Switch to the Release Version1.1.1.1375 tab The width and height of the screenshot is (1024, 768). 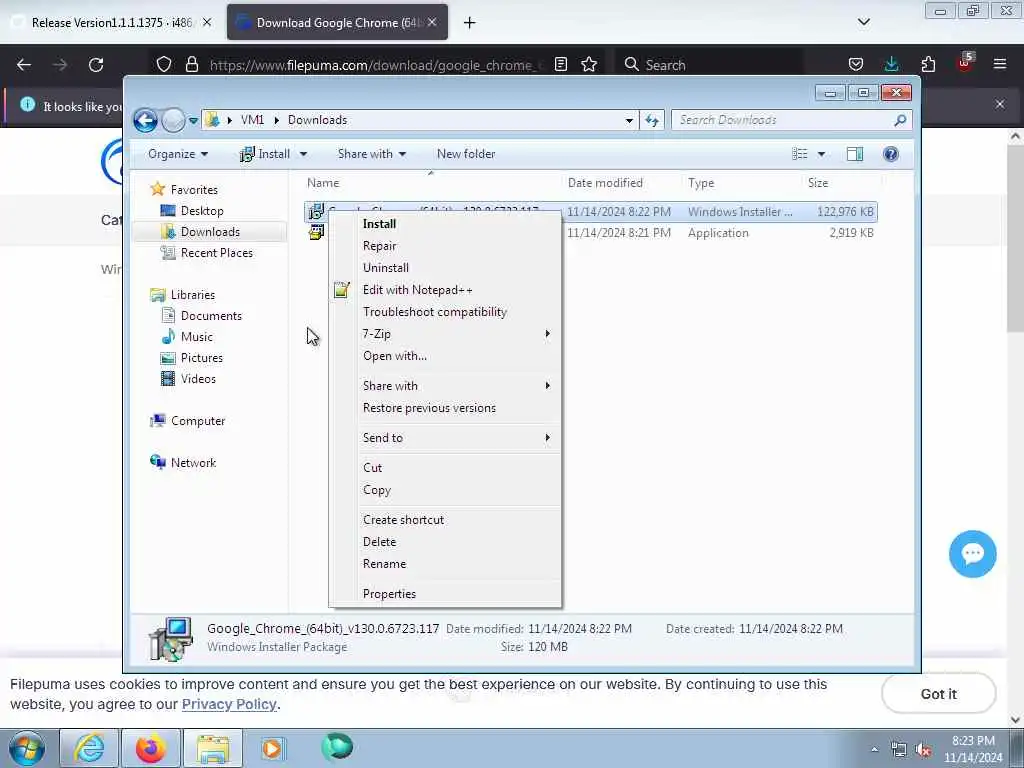click(111, 23)
